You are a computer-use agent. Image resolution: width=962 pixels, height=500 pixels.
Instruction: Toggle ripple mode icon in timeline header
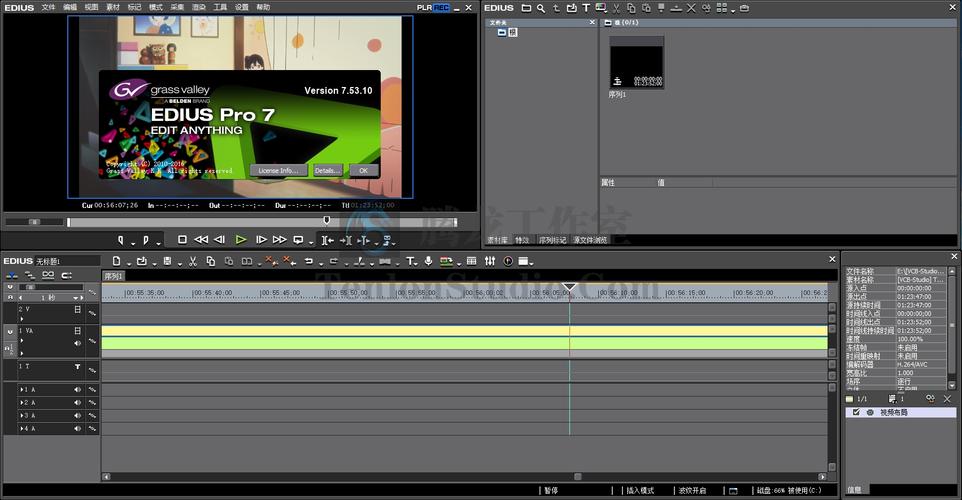(29, 275)
